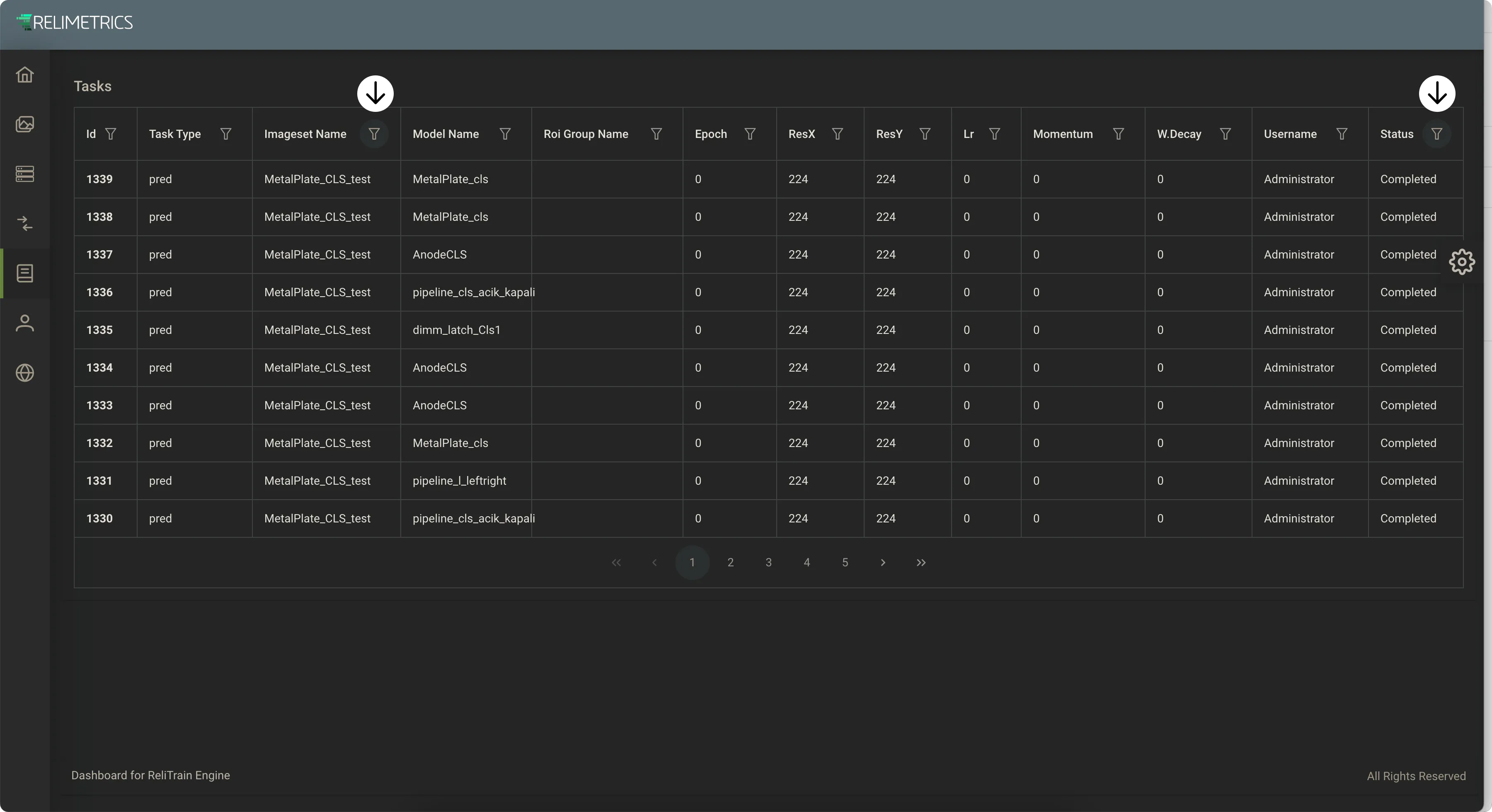1492x812 pixels.
Task: Open the user profile sidebar icon
Action: point(25,323)
